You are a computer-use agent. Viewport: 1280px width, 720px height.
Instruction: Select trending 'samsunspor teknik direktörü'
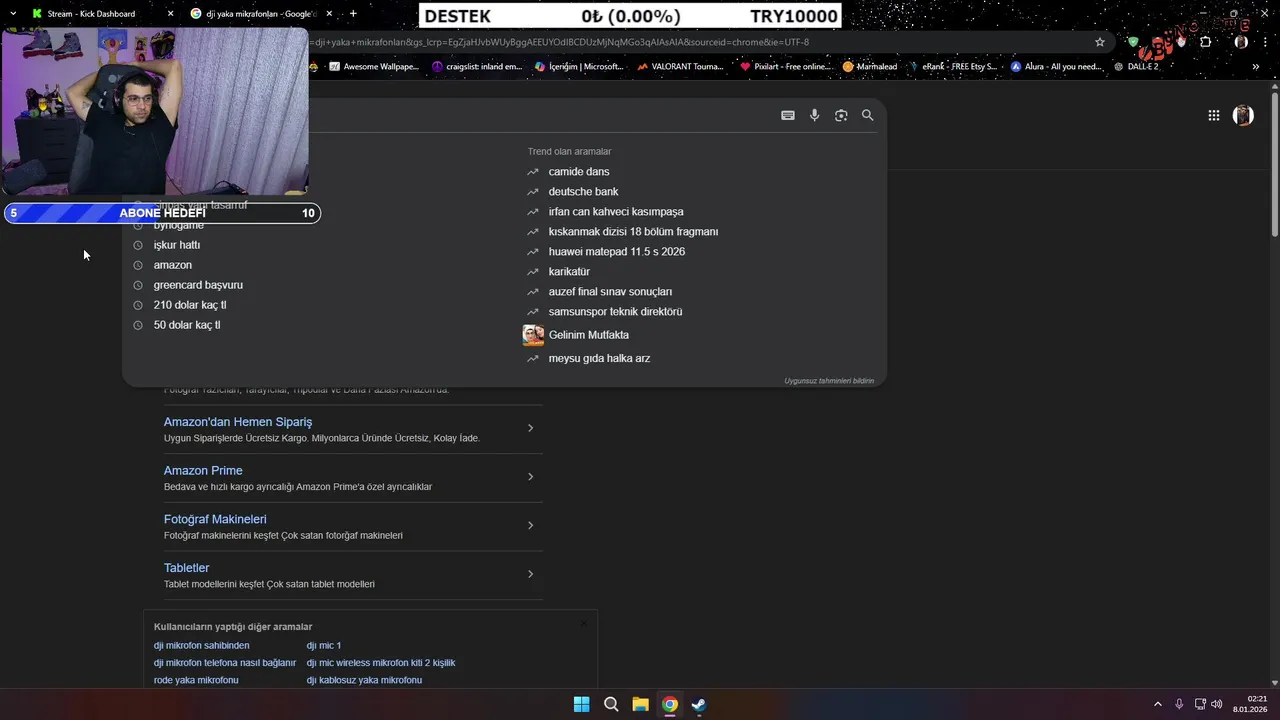(615, 312)
